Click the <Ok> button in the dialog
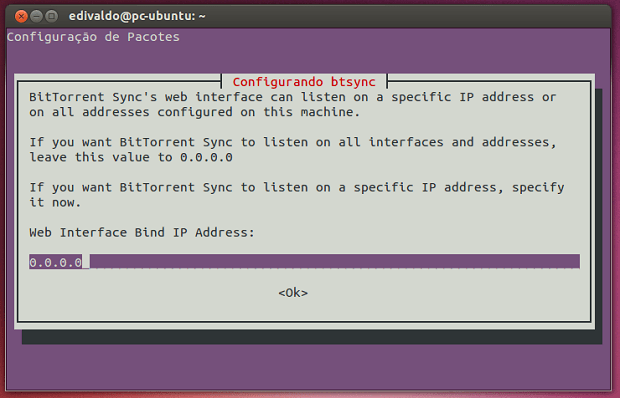 293,293
